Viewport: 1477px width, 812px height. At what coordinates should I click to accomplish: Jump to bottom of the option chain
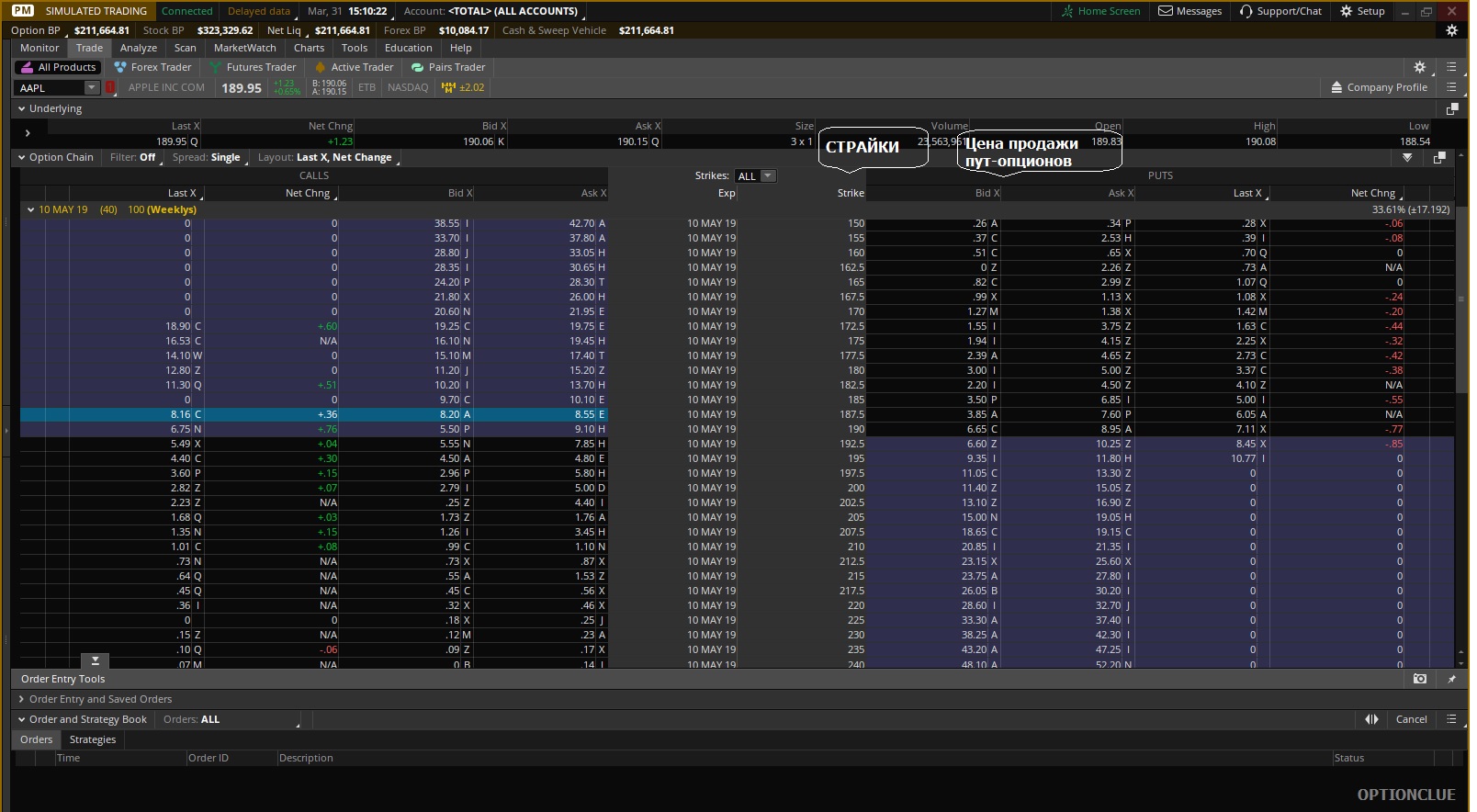tap(95, 660)
